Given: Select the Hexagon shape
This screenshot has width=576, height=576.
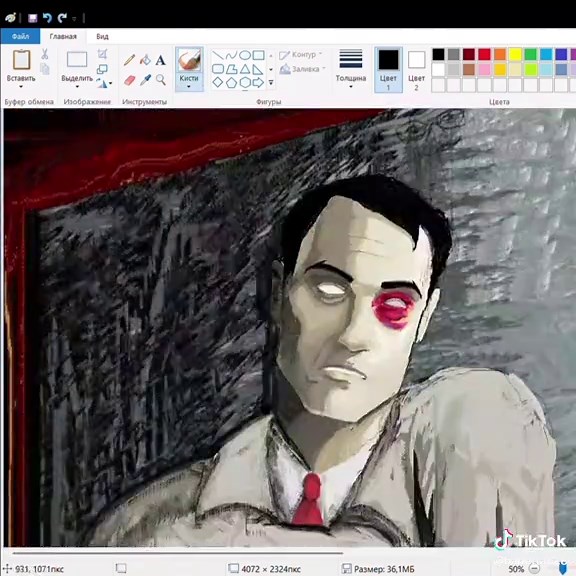Looking at the screenshot, I should (x=245, y=82).
